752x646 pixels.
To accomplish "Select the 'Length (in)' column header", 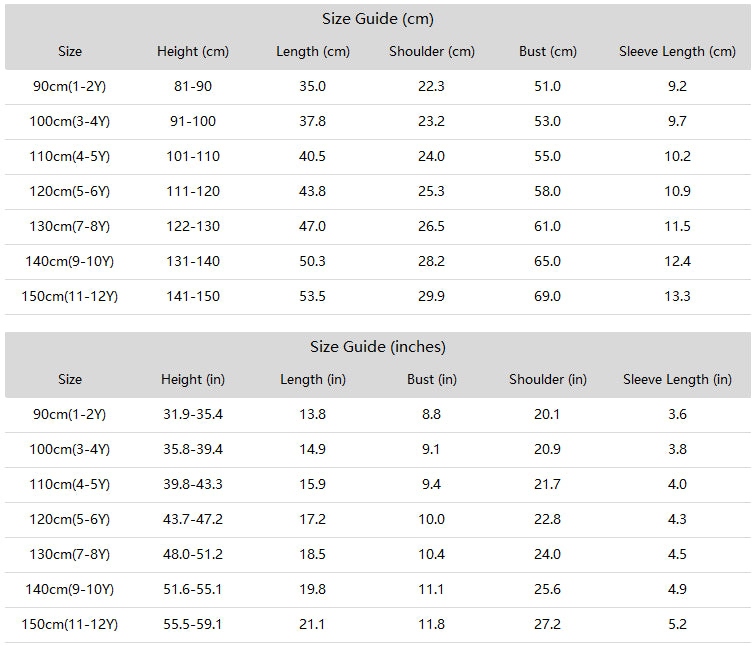I will click(x=313, y=379).
